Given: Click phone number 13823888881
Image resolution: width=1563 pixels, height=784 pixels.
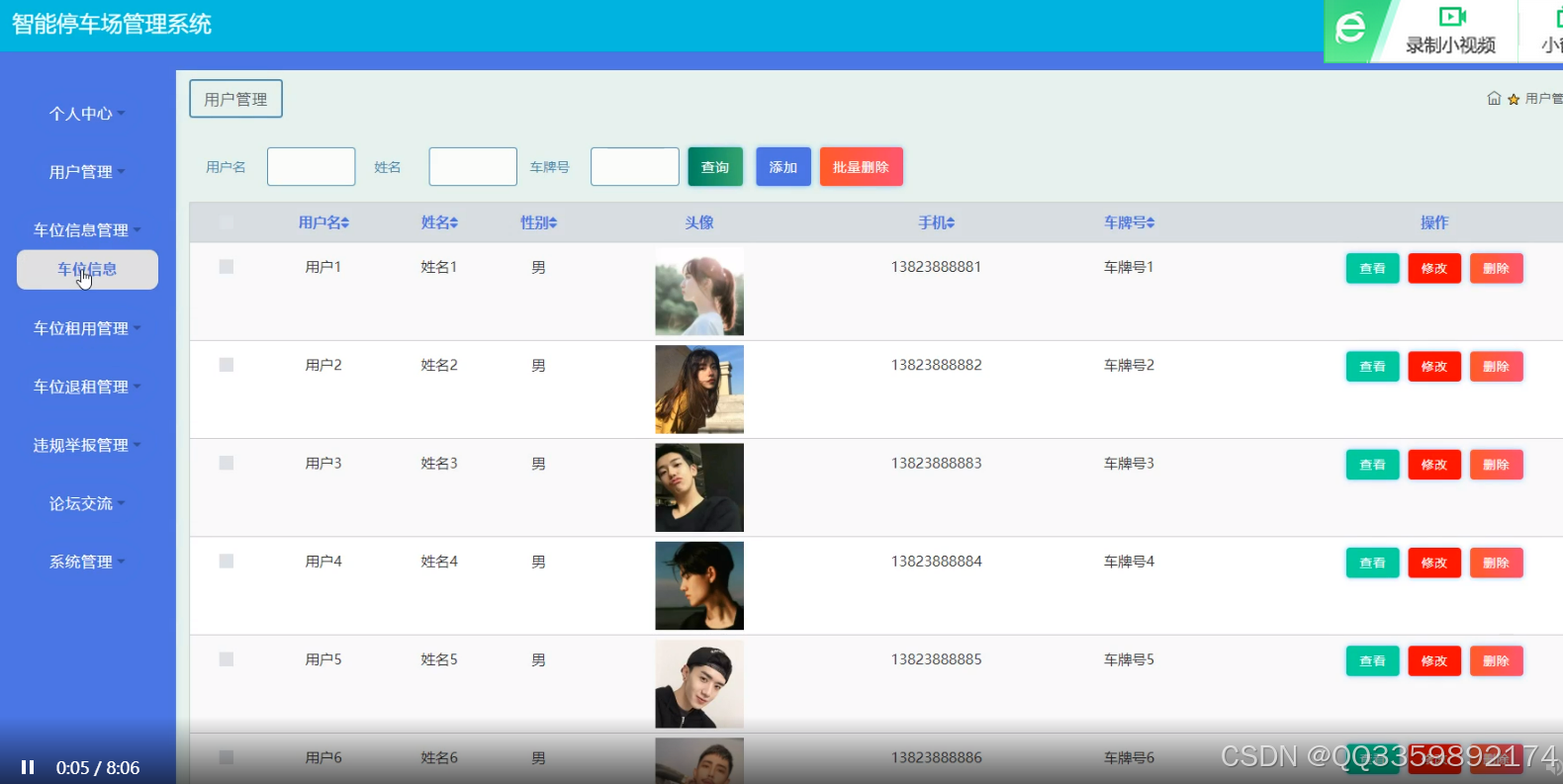Looking at the screenshot, I should click(936, 267).
